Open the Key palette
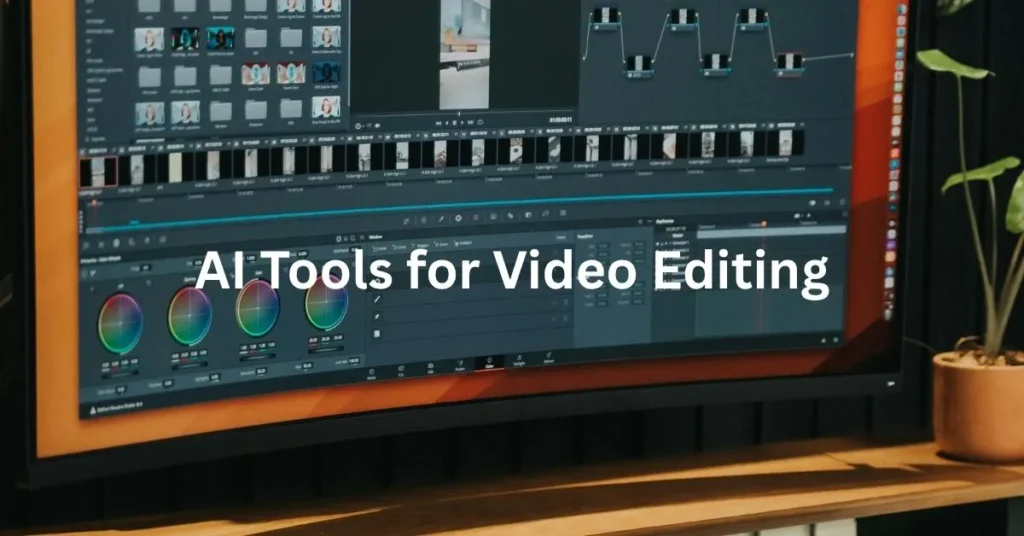 click(x=528, y=215)
